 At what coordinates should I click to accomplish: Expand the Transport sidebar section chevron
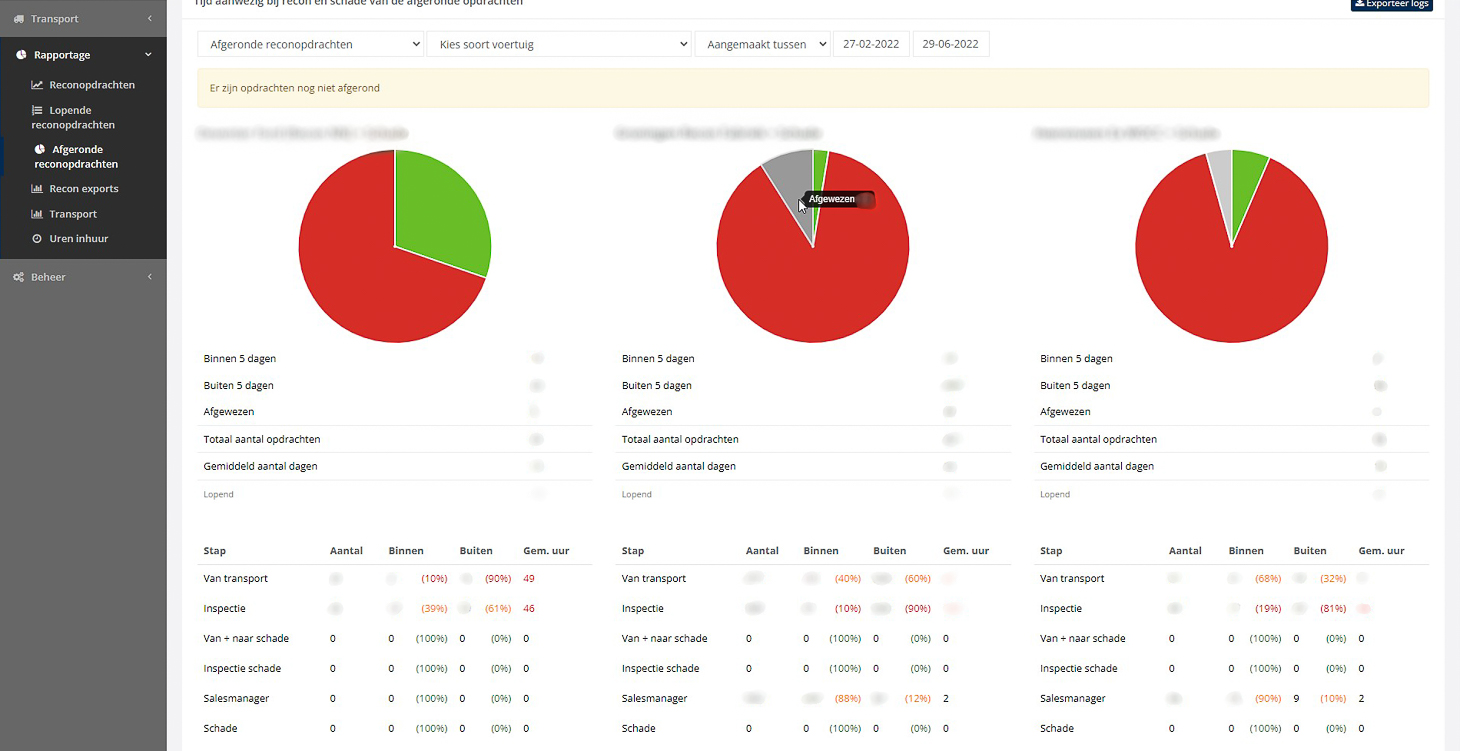(149, 19)
